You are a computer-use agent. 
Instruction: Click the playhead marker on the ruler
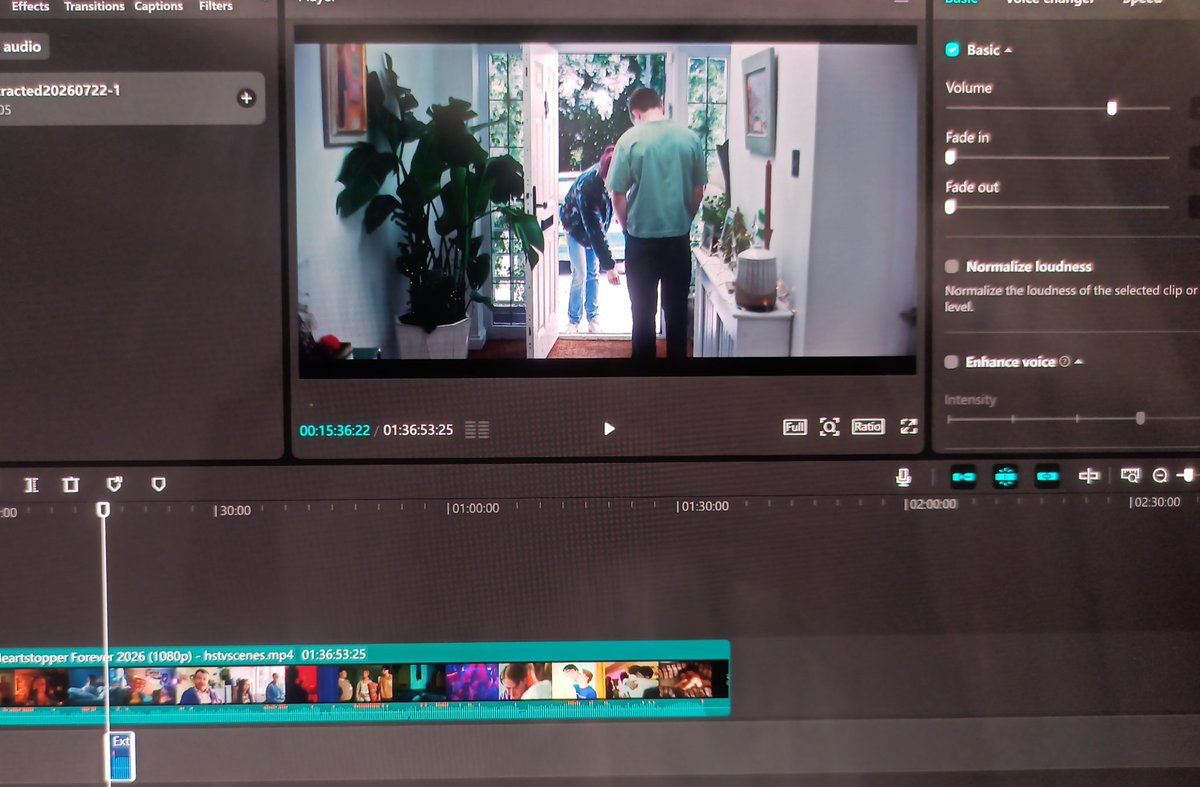point(103,510)
